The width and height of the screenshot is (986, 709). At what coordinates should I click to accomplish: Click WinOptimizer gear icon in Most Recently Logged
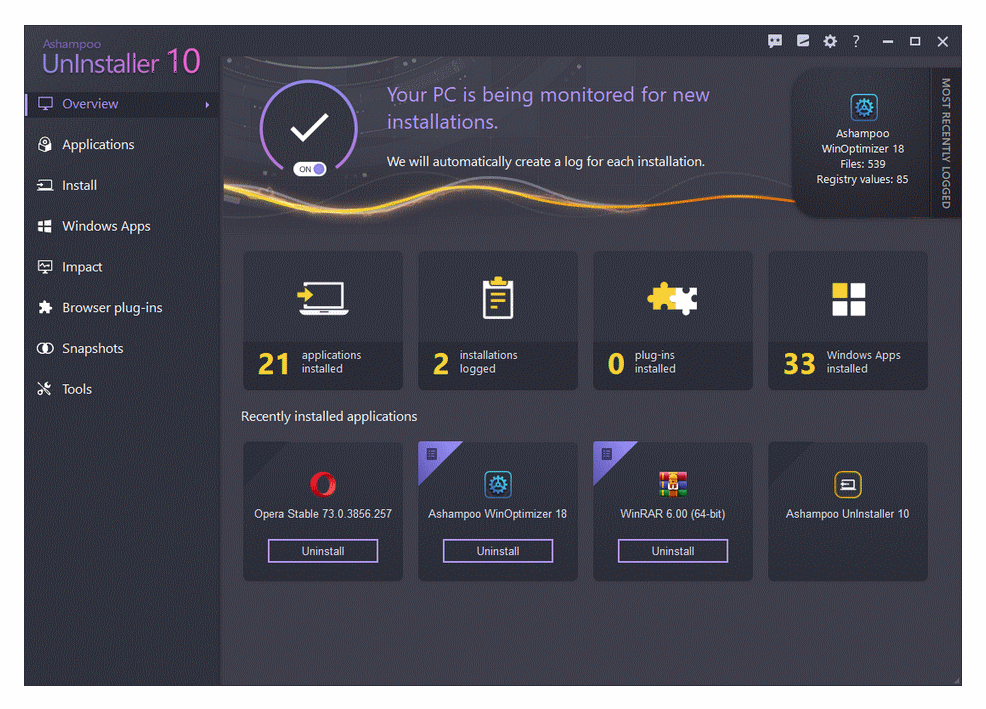tap(863, 107)
